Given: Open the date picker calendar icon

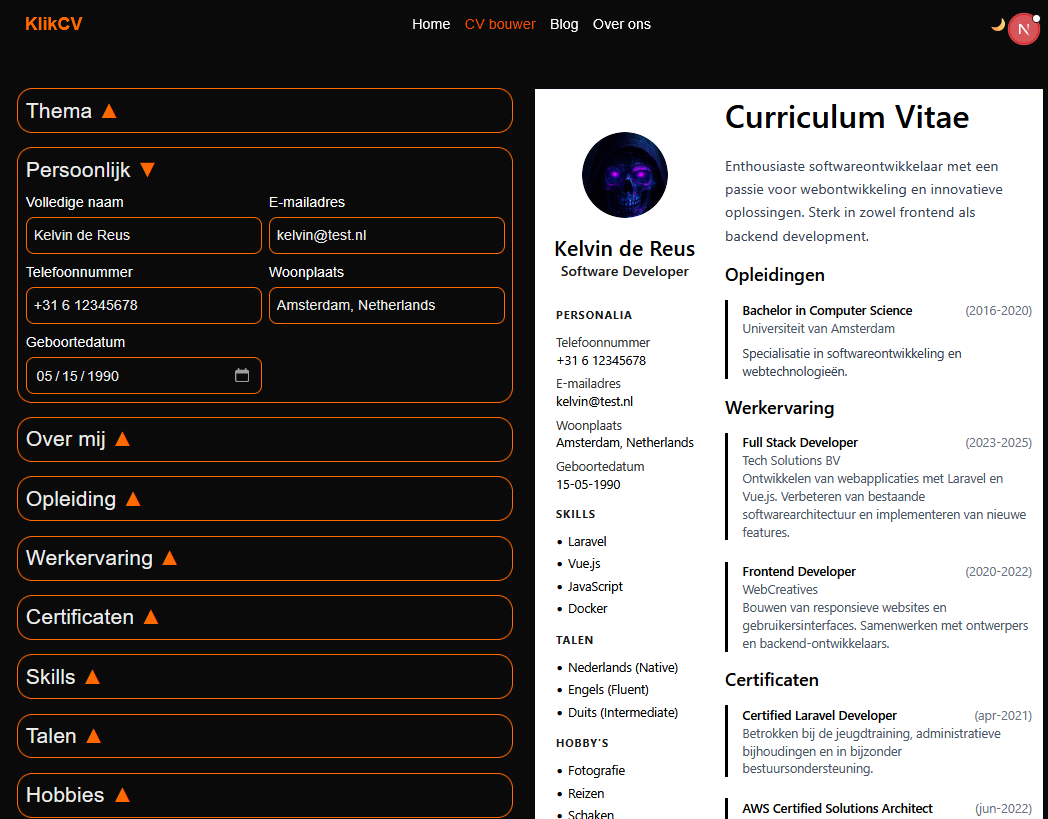Looking at the screenshot, I should pyautogui.click(x=242, y=375).
